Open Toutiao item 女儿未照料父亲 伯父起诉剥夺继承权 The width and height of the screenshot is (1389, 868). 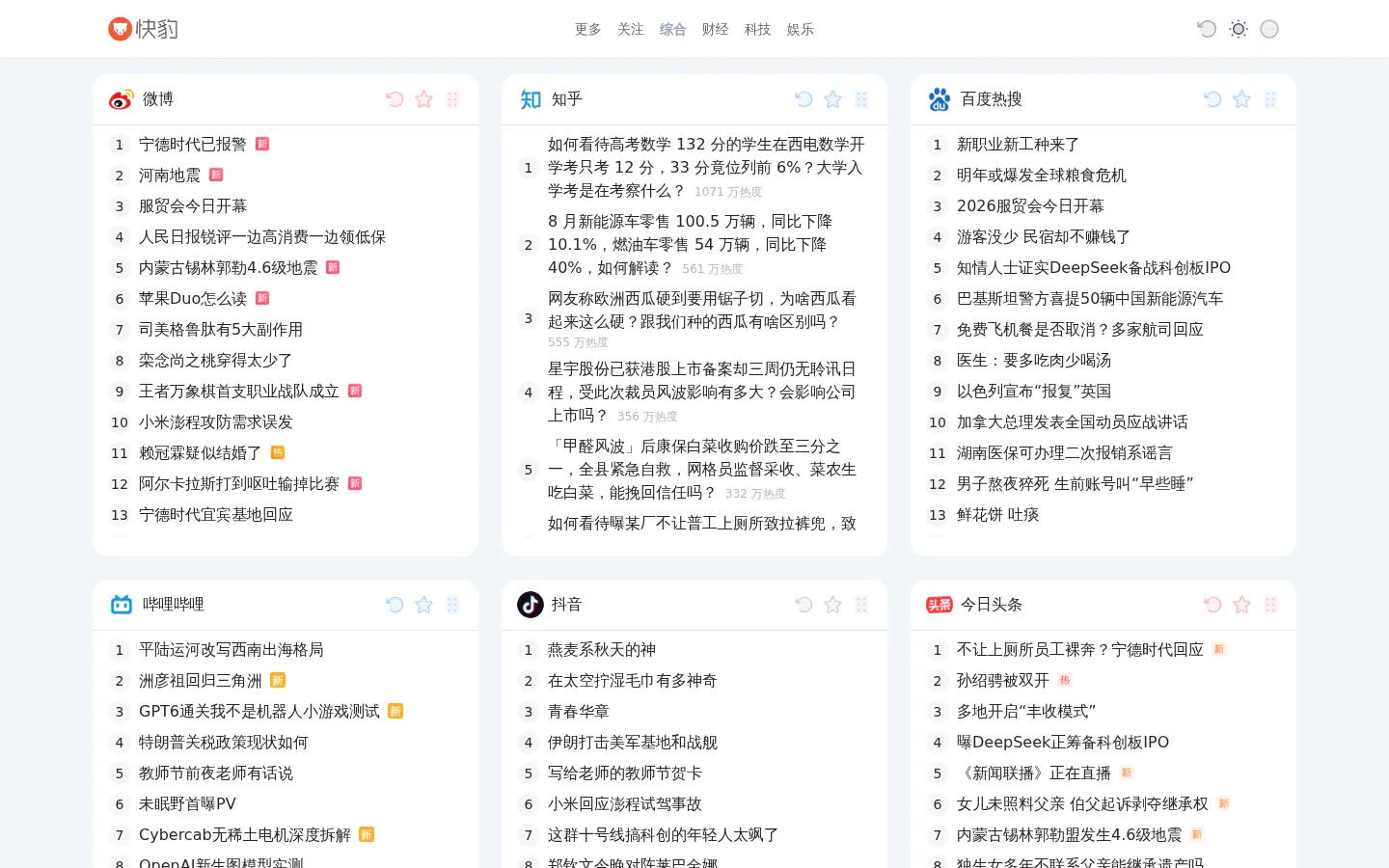[1082, 804]
